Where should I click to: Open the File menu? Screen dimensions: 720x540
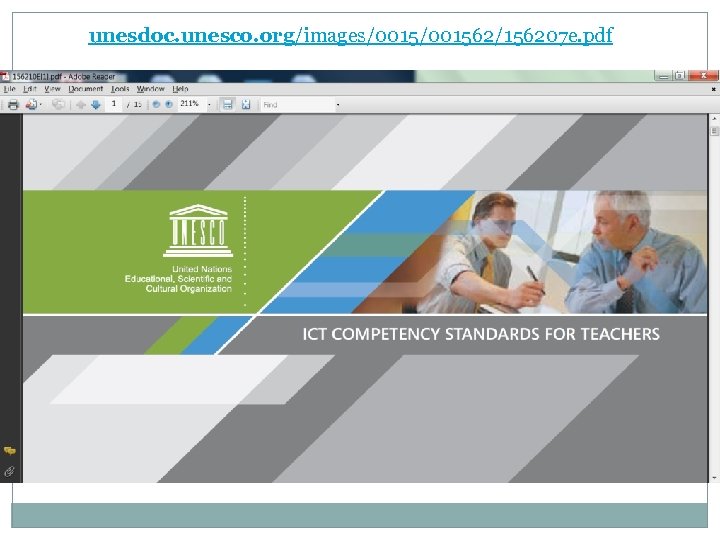pyautogui.click(x=9, y=89)
